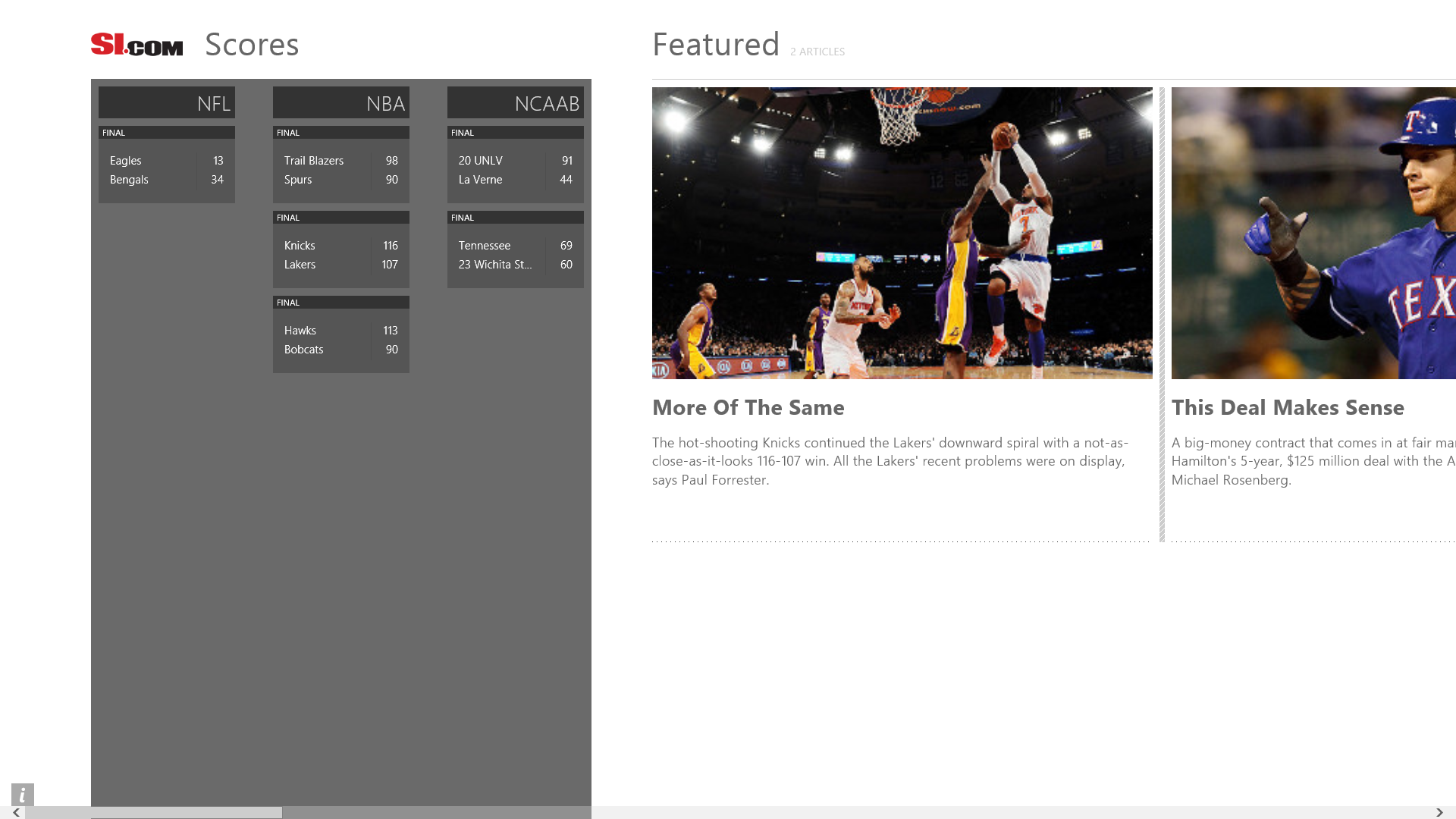Viewport: 1456px width, 819px height.
Task: Click the left navigation arrow
Action: pyautogui.click(x=16, y=811)
